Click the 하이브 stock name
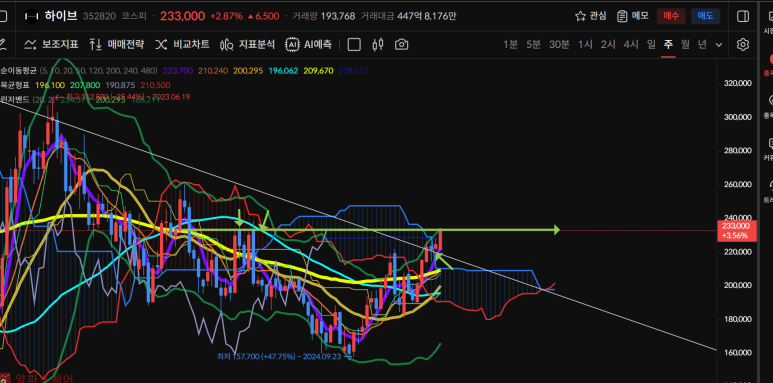The image size is (773, 383). coord(61,16)
